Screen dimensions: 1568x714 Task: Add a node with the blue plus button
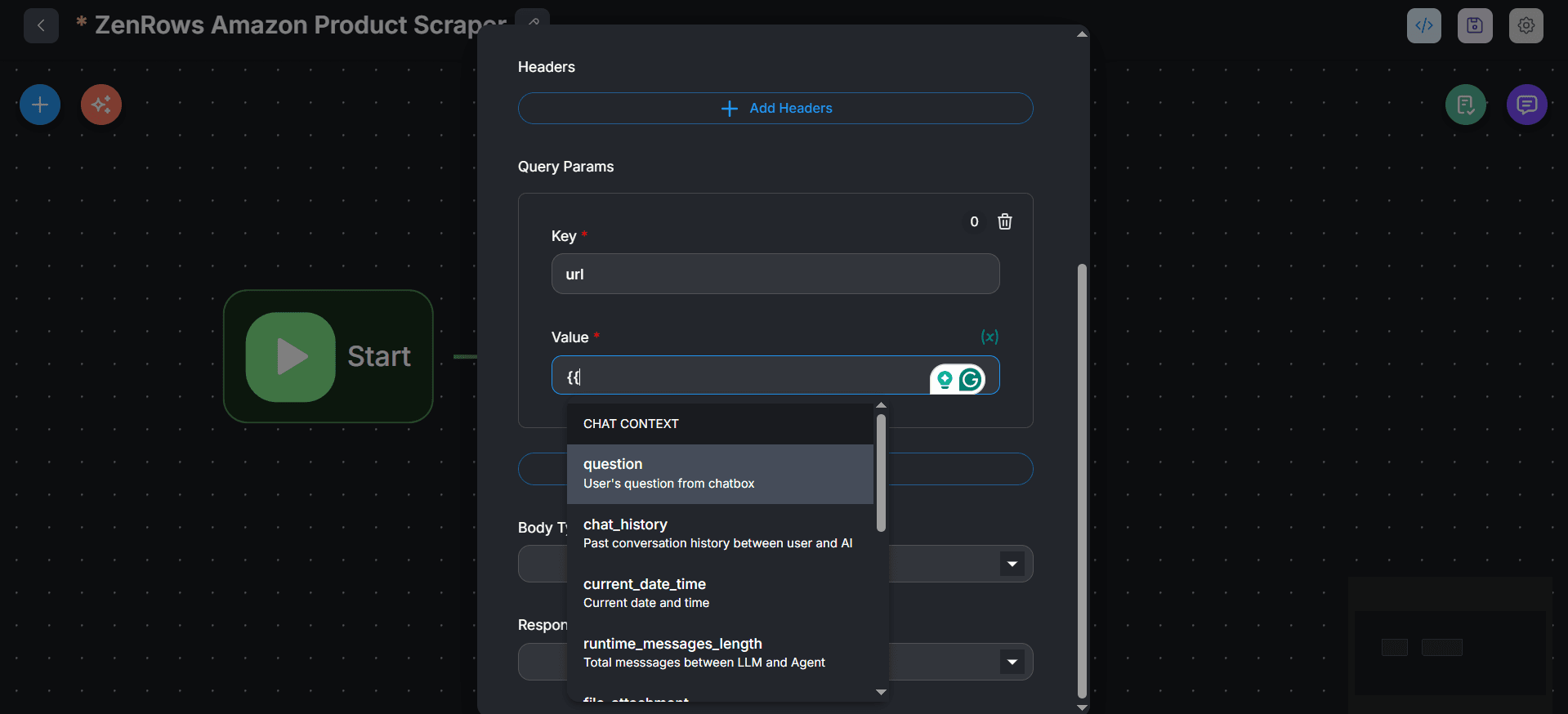pyautogui.click(x=40, y=105)
